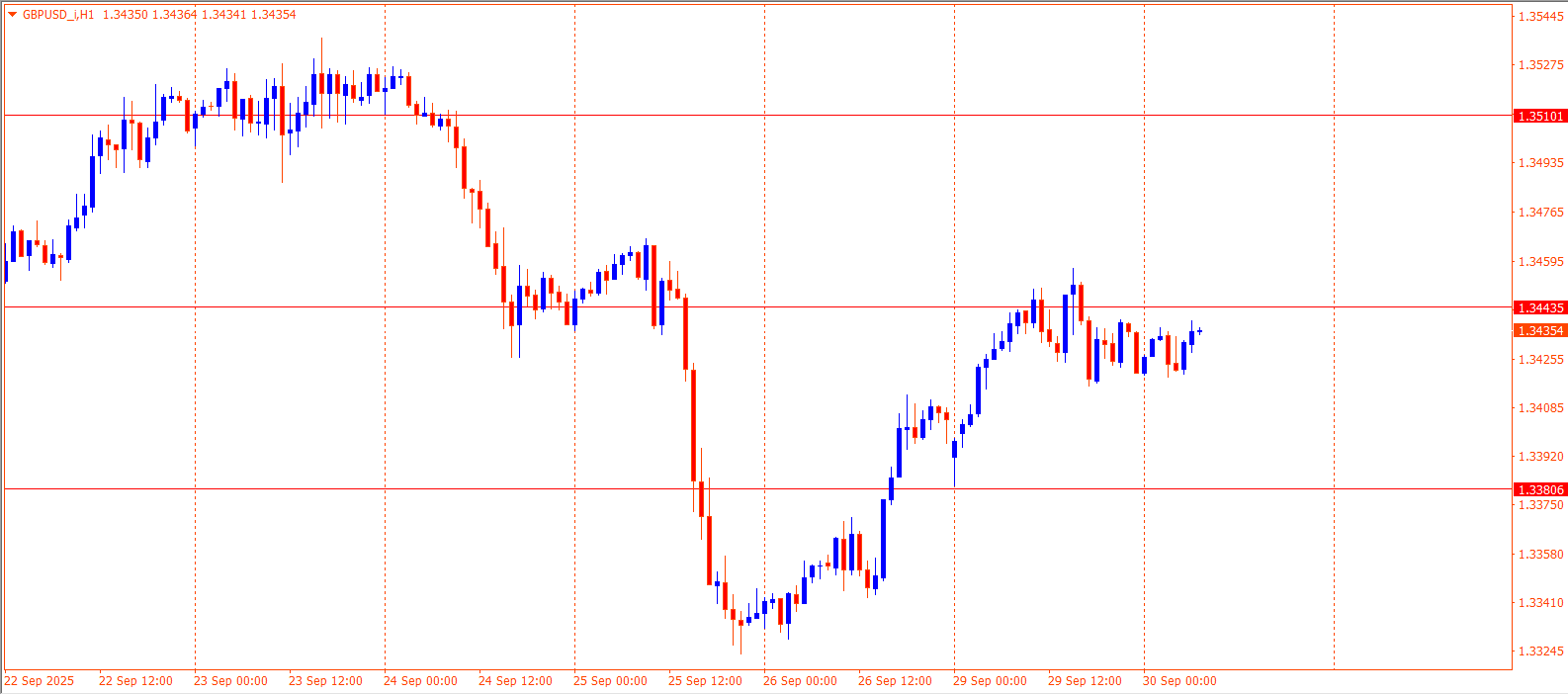The height and width of the screenshot is (695, 1568).
Task: Select the red 1.34435 price label
Action: (x=1540, y=308)
